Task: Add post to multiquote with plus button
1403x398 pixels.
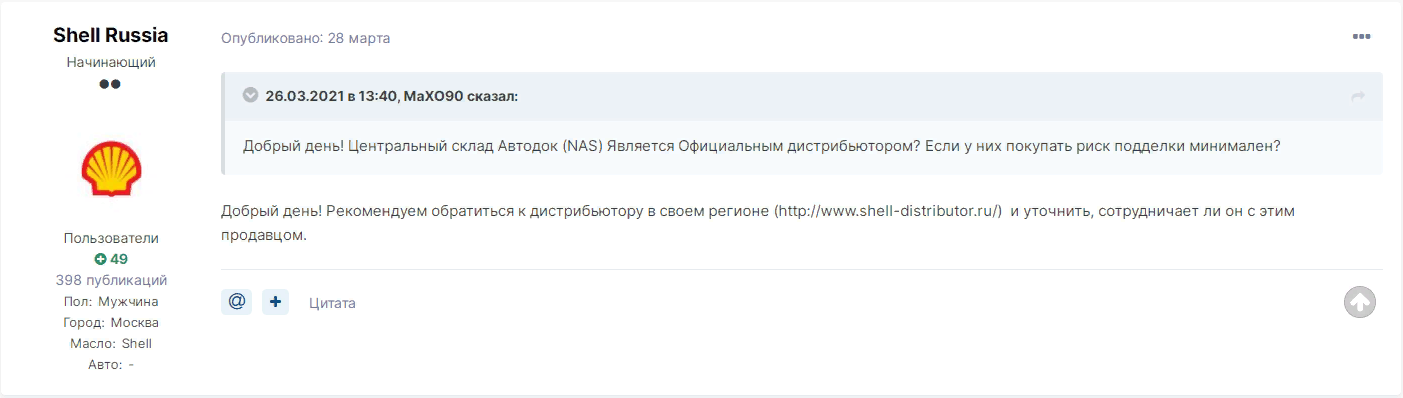Action: click(x=275, y=302)
